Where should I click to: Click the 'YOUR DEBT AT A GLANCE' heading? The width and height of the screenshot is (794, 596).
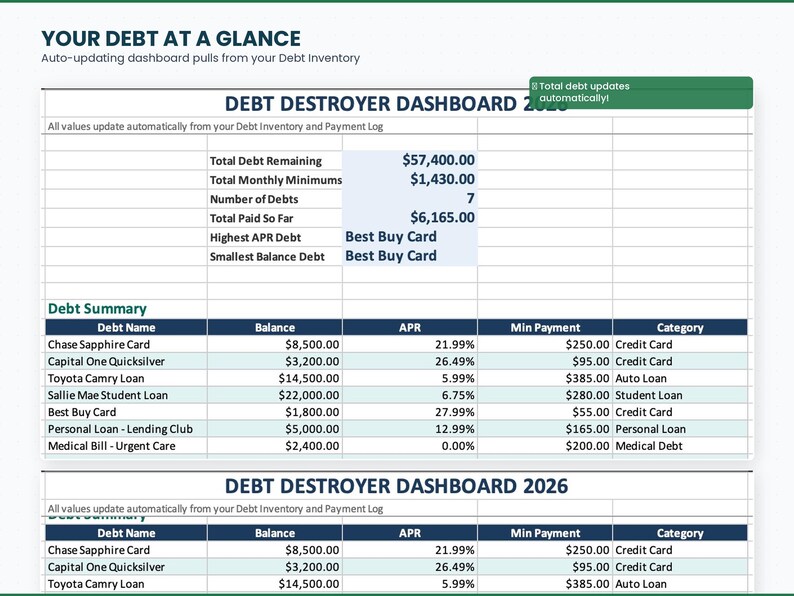[x=171, y=38]
